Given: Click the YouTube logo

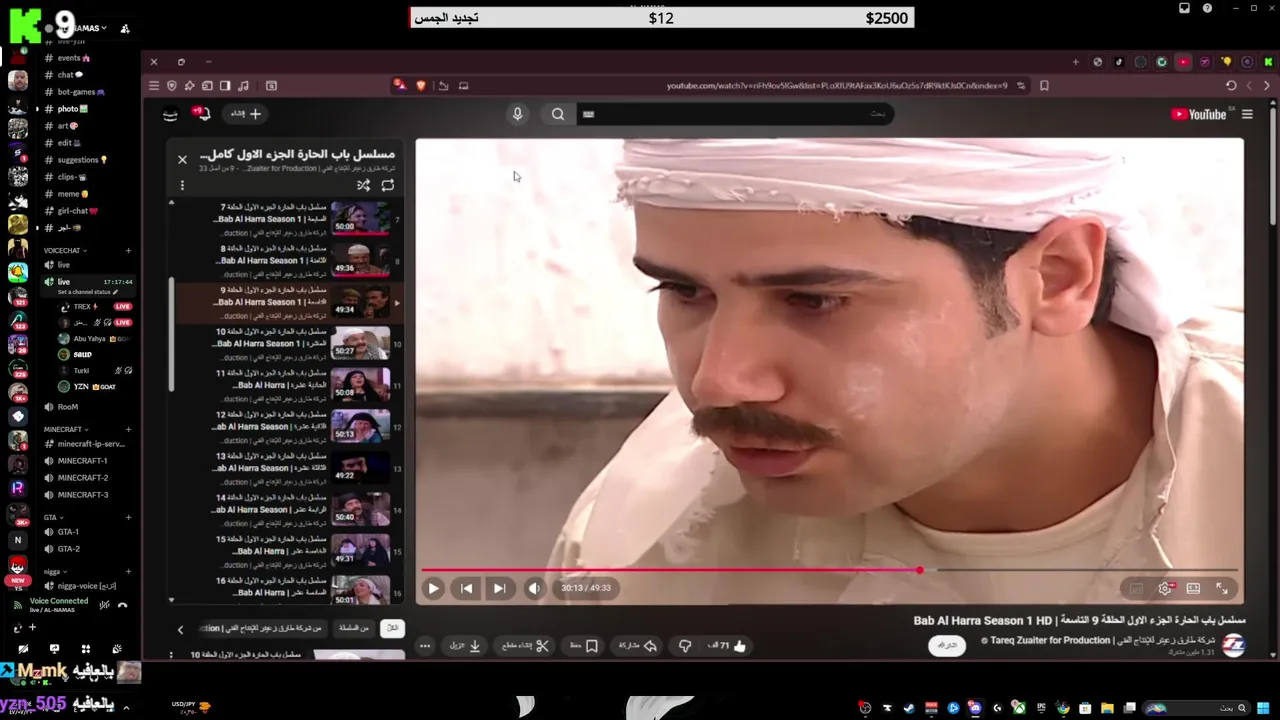Looking at the screenshot, I should click(x=1198, y=114).
